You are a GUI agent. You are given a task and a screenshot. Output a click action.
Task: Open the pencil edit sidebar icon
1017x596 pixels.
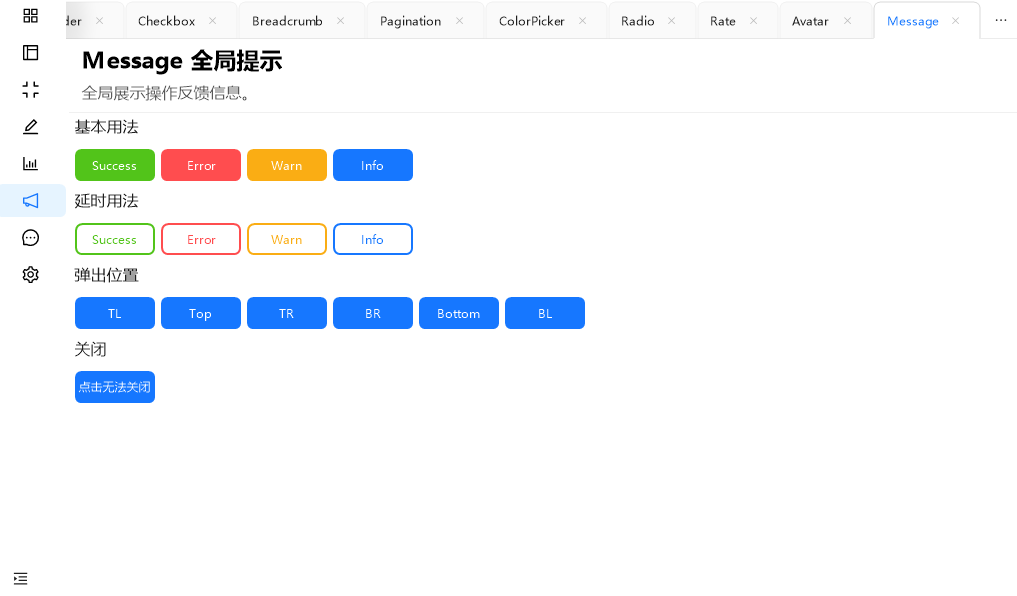click(x=30, y=126)
